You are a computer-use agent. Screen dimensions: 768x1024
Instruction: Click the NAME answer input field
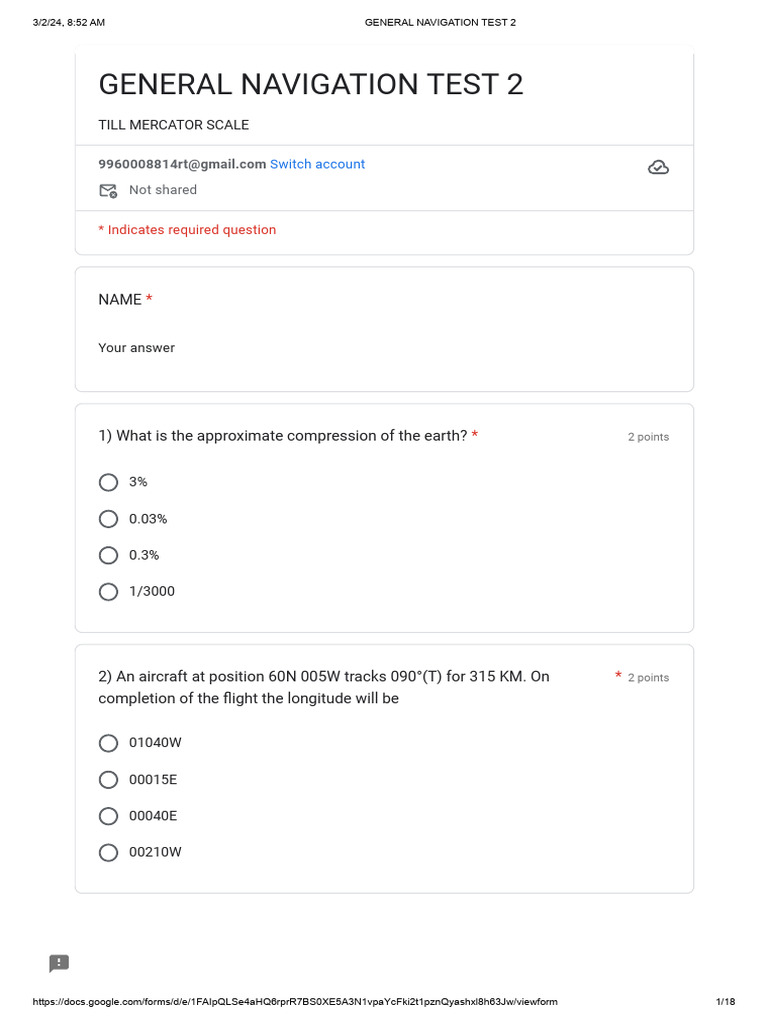[x=137, y=348]
